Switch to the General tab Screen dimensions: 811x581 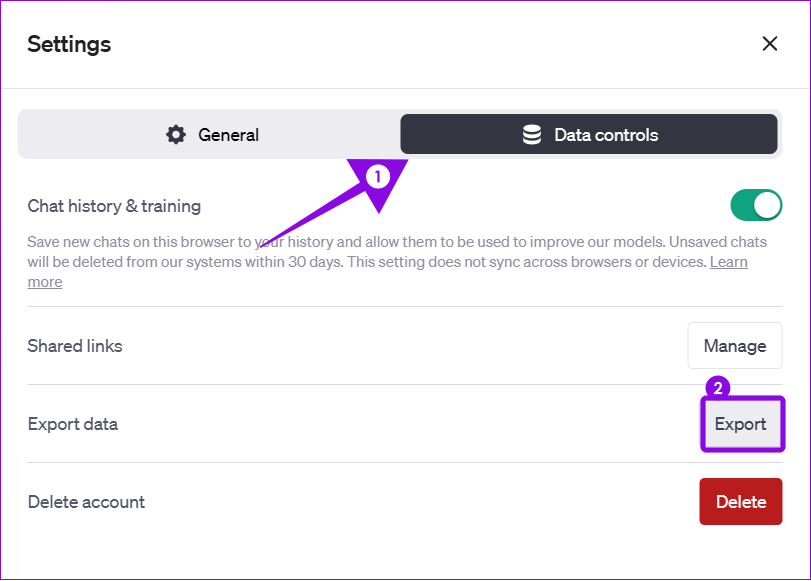point(212,135)
